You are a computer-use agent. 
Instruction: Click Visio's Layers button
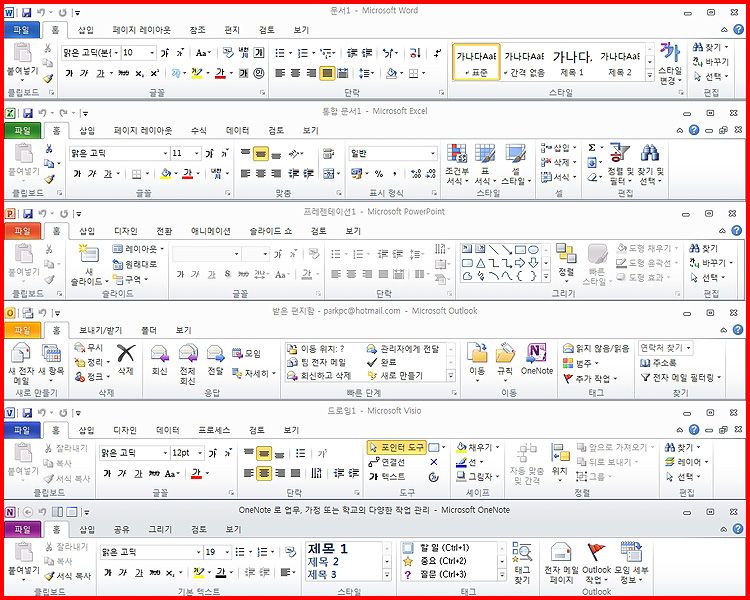(x=688, y=462)
